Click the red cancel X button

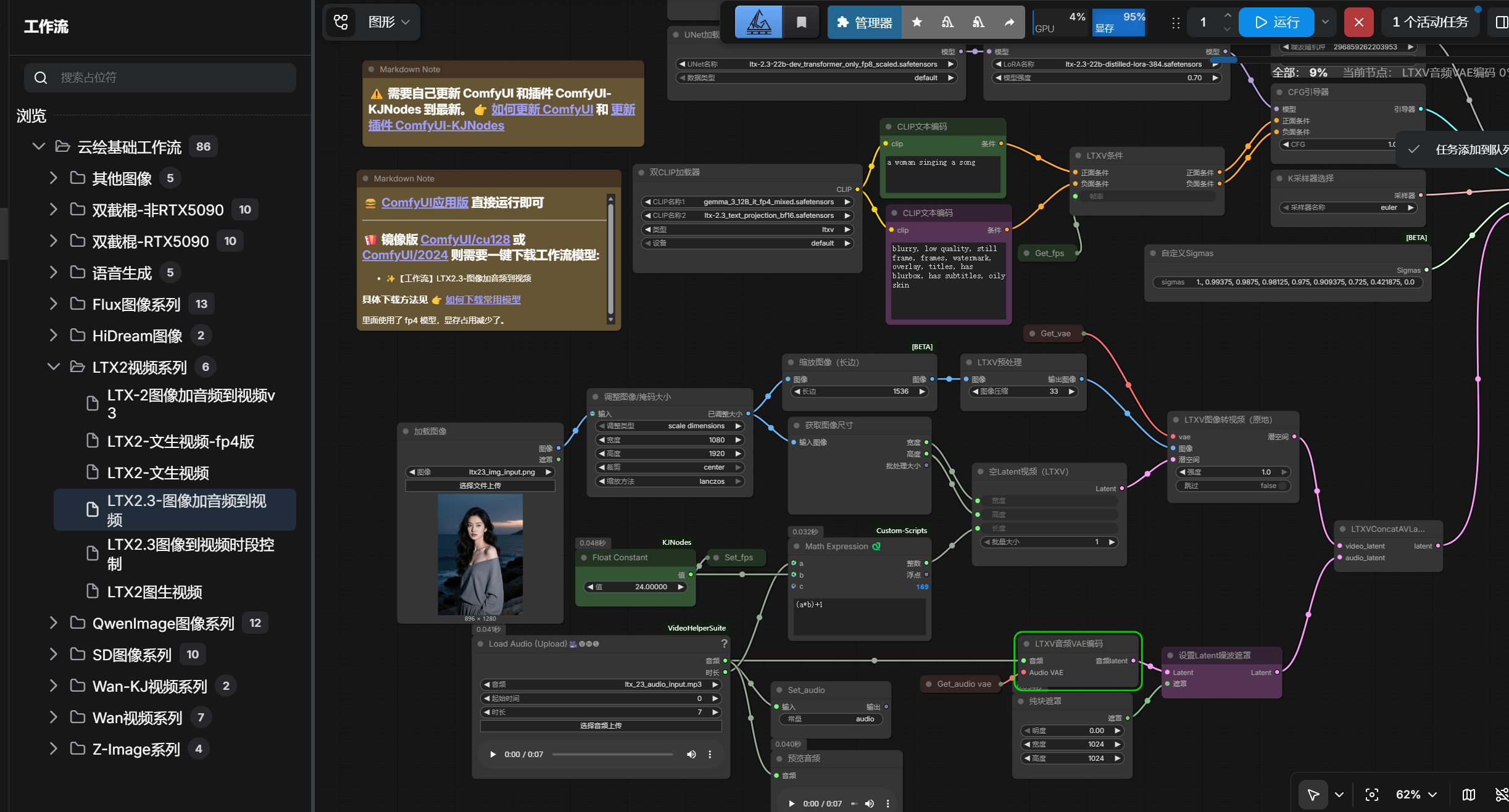(1358, 23)
